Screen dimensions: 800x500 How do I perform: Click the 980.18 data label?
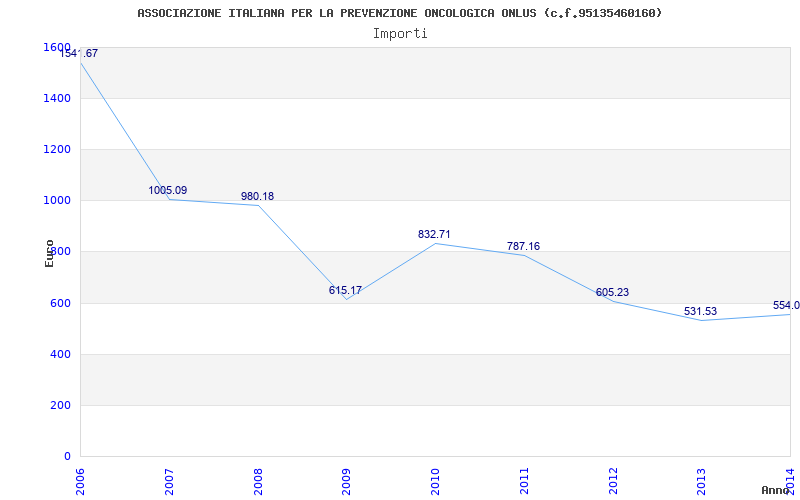pos(257,196)
